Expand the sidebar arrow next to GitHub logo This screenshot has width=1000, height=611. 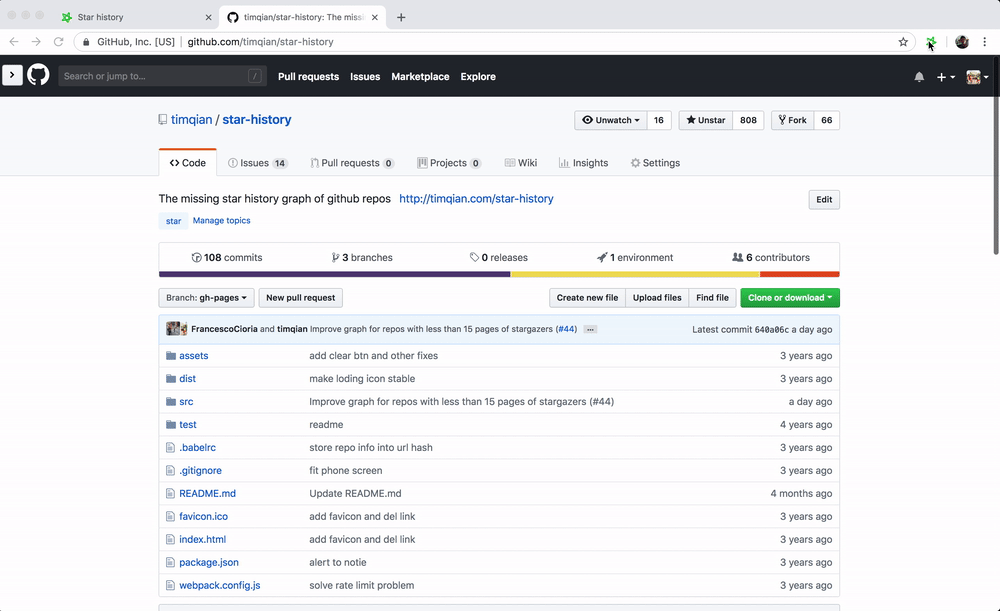pos(12,75)
